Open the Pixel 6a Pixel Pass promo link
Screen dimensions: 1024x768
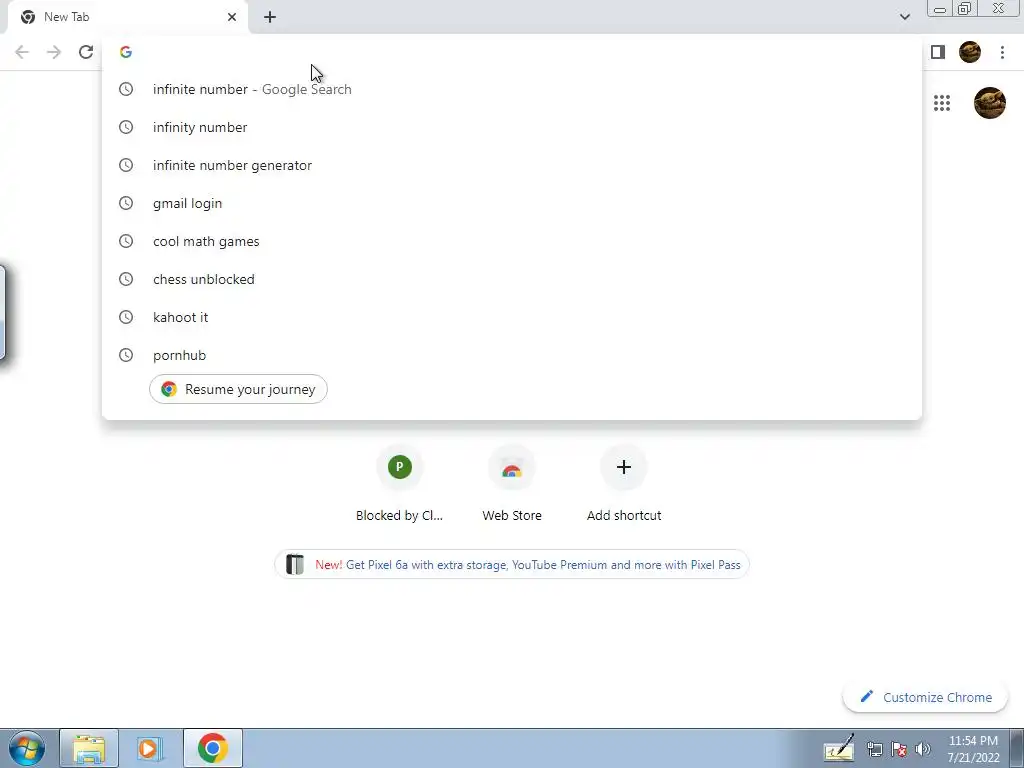(x=512, y=565)
